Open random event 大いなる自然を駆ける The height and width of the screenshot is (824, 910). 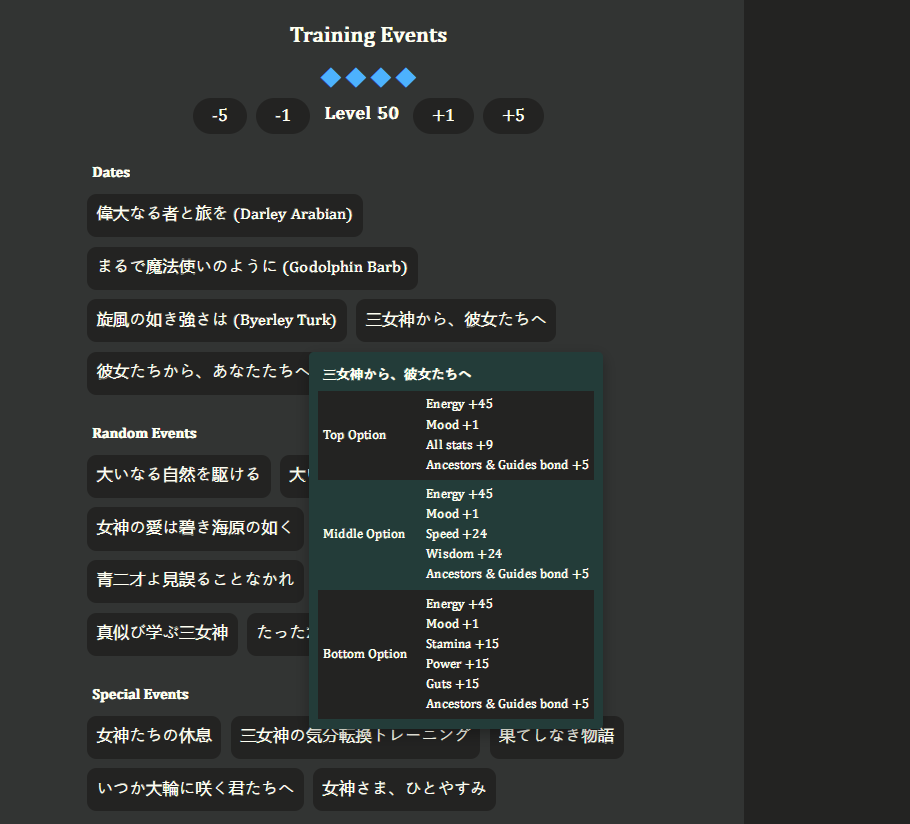point(179,476)
